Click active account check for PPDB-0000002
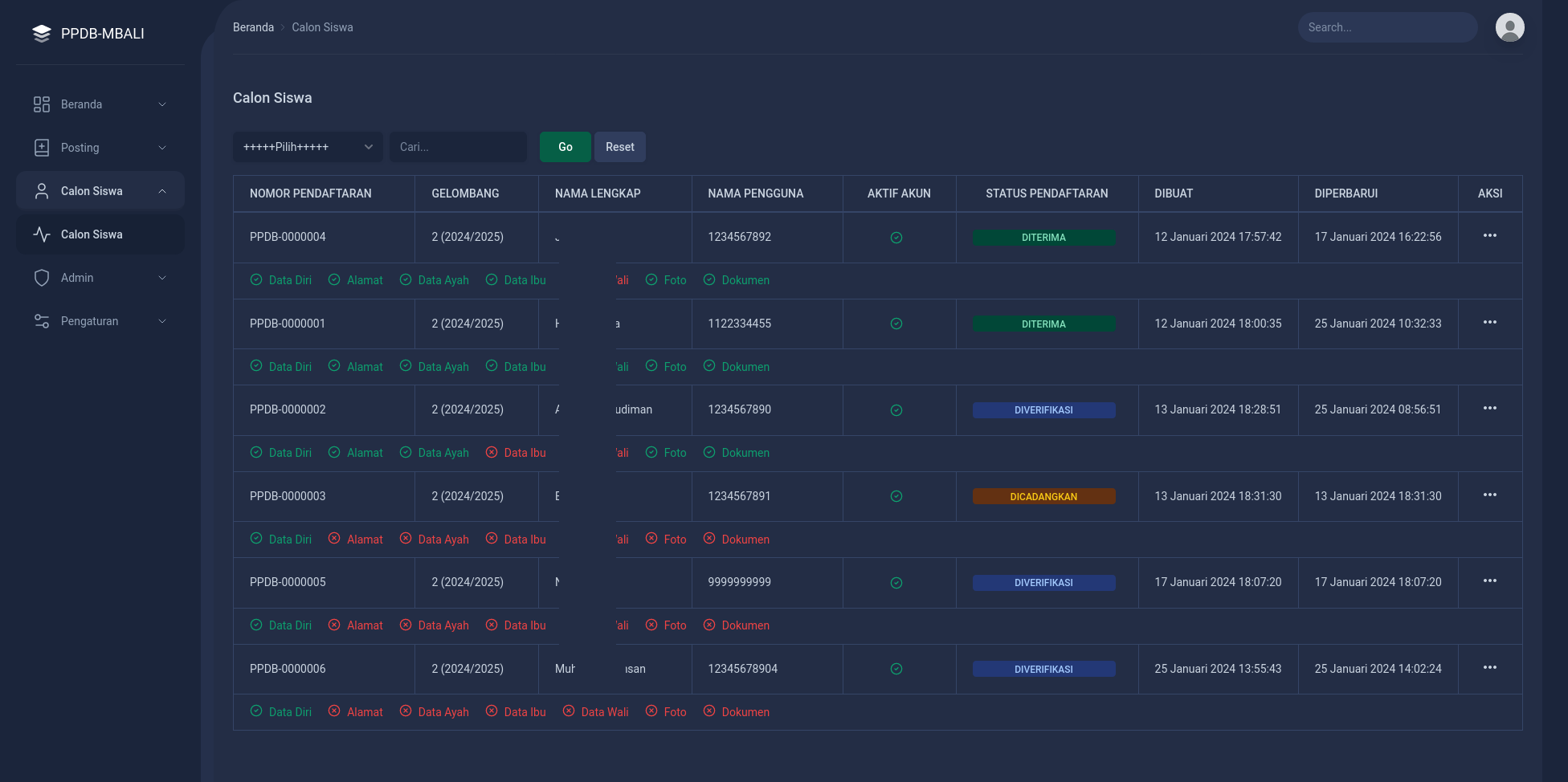 coord(896,410)
